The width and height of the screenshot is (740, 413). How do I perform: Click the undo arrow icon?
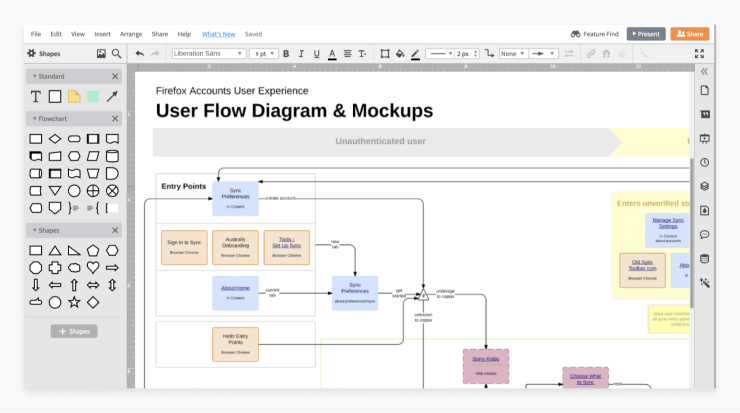point(140,54)
